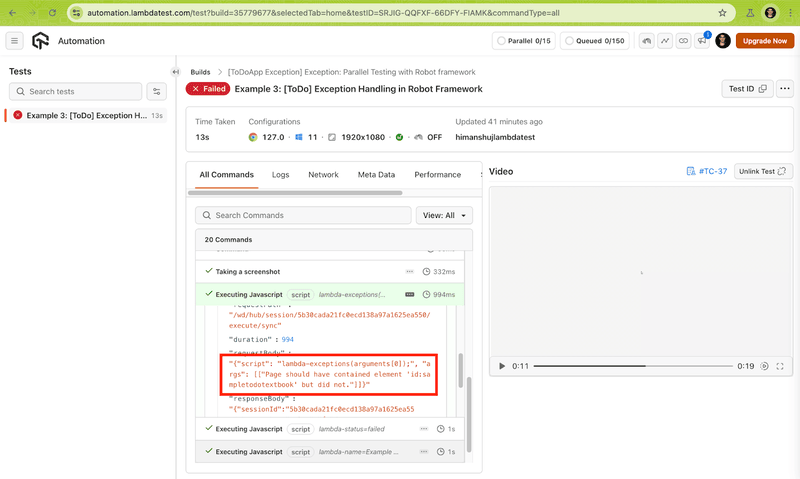Open the link icon in header toolbar
This screenshot has width=800, height=479.
(x=683, y=41)
